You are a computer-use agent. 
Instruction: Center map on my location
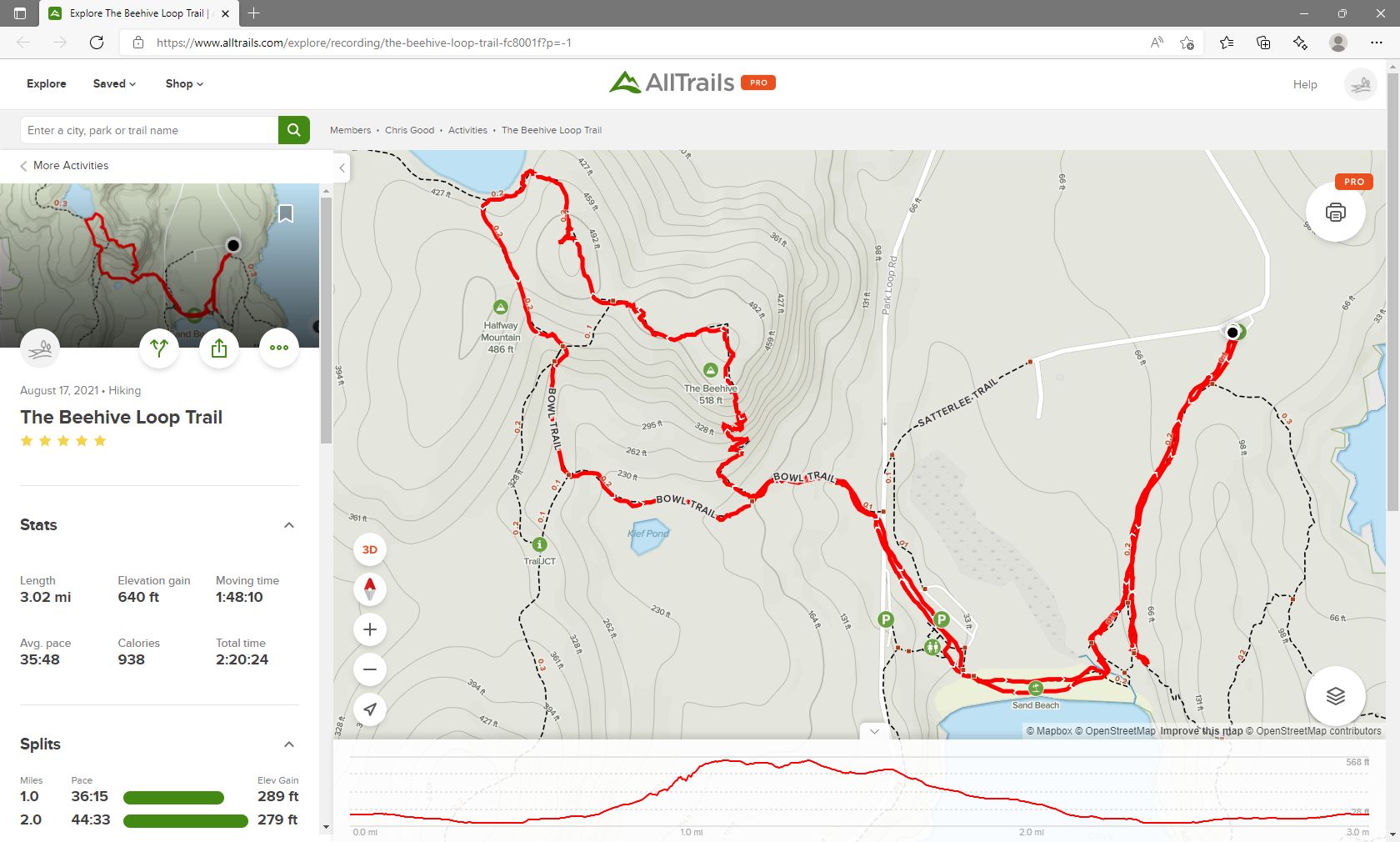pyautogui.click(x=370, y=709)
